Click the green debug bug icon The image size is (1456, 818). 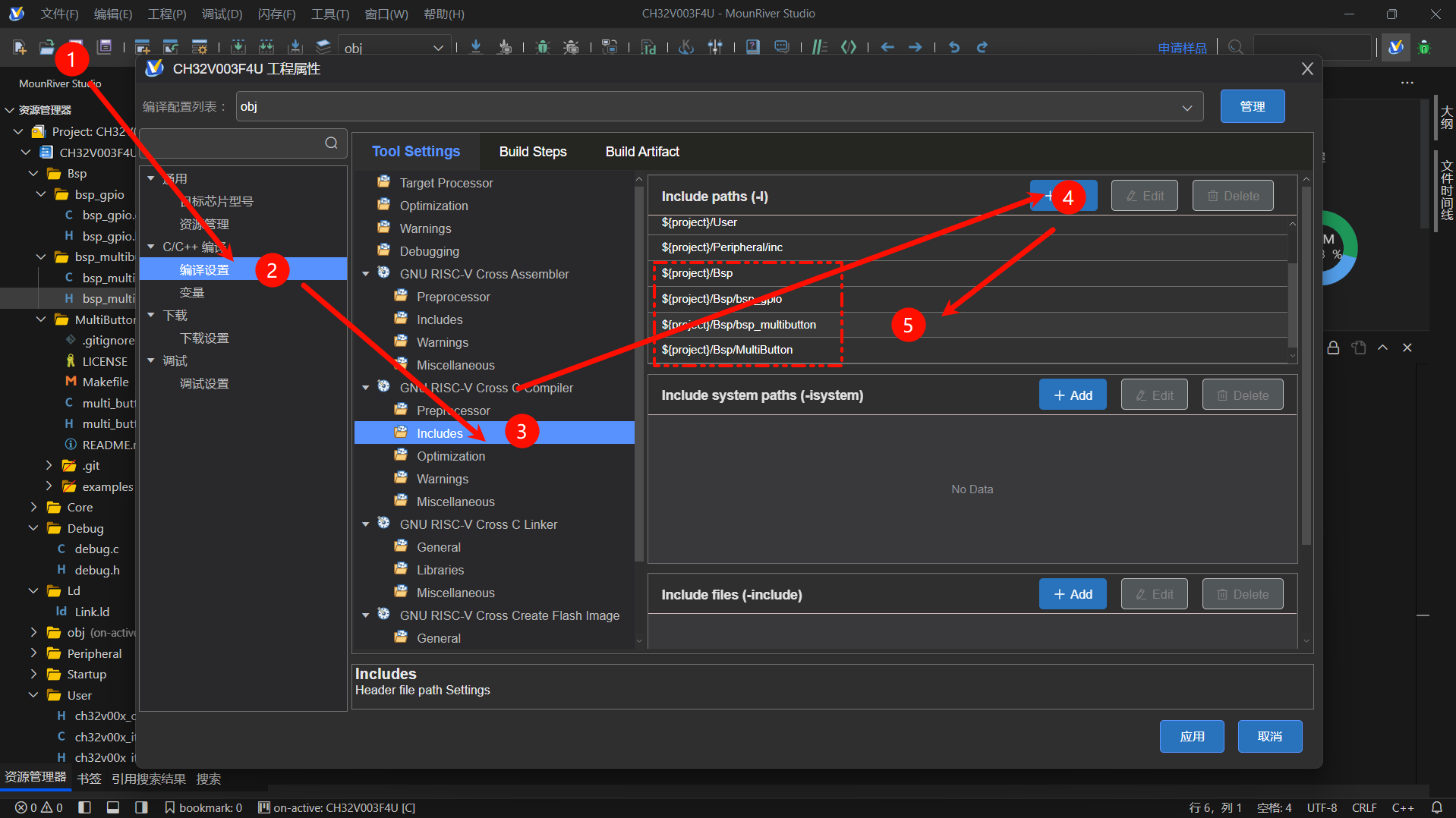542,47
